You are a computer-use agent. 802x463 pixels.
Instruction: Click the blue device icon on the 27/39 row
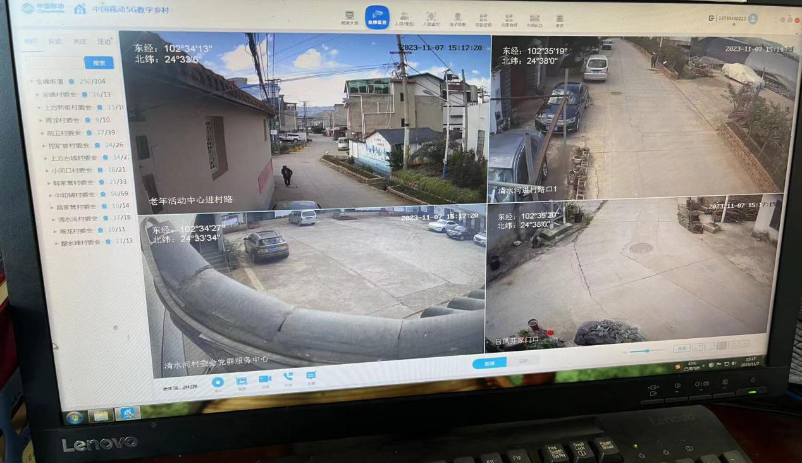click(x=89, y=133)
